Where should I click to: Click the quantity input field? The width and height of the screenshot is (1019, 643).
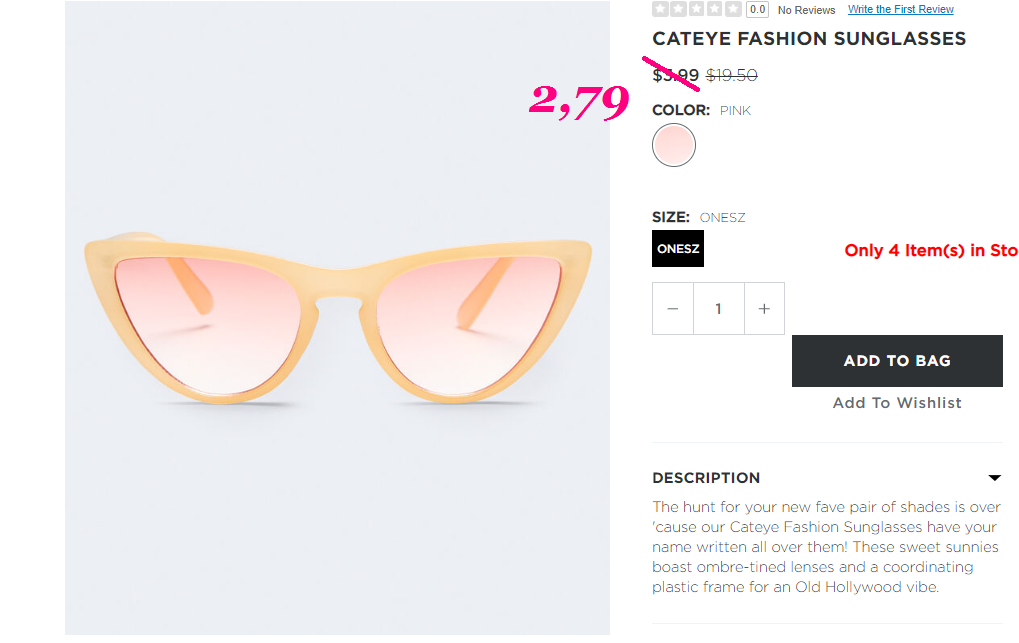point(719,308)
